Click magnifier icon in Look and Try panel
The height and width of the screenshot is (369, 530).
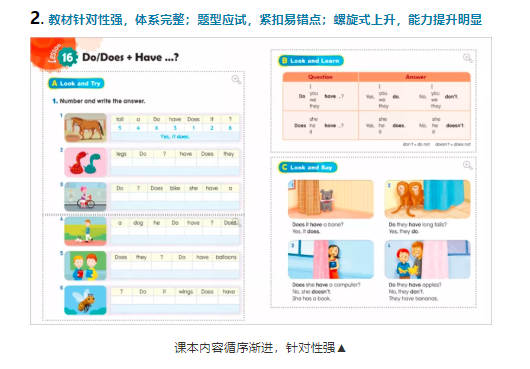pos(236,80)
